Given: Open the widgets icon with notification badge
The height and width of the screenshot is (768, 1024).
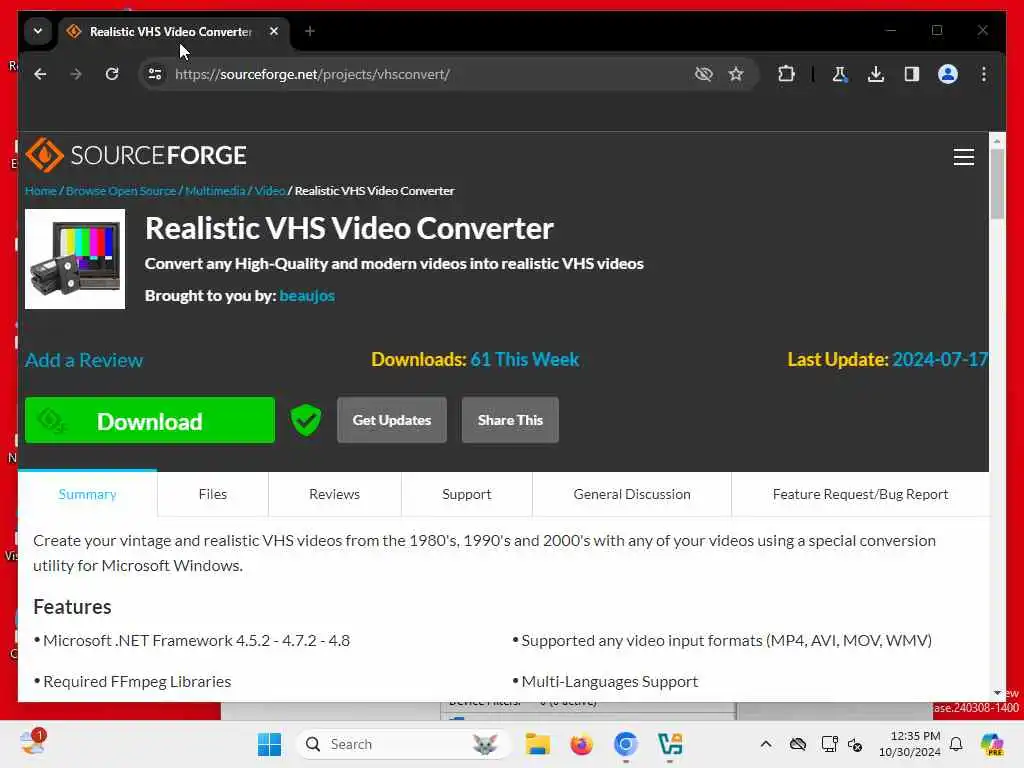Looking at the screenshot, I should (x=33, y=743).
